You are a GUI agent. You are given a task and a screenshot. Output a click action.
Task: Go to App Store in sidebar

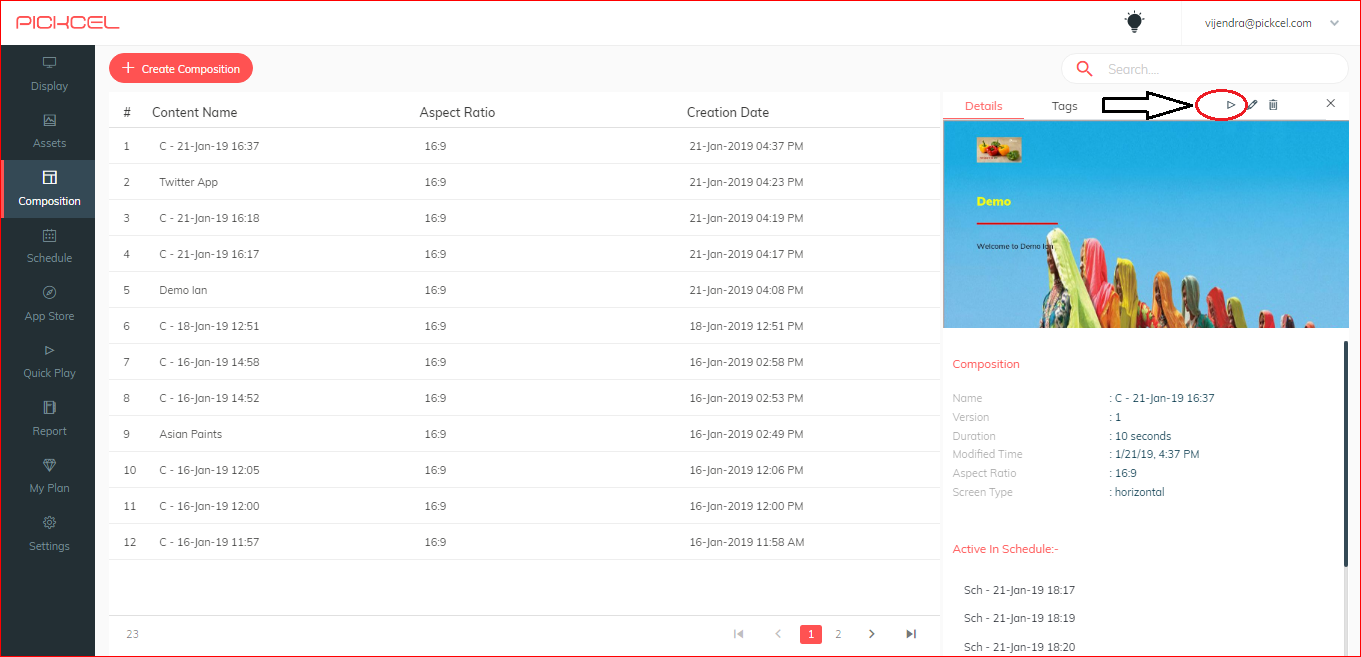point(49,304)
